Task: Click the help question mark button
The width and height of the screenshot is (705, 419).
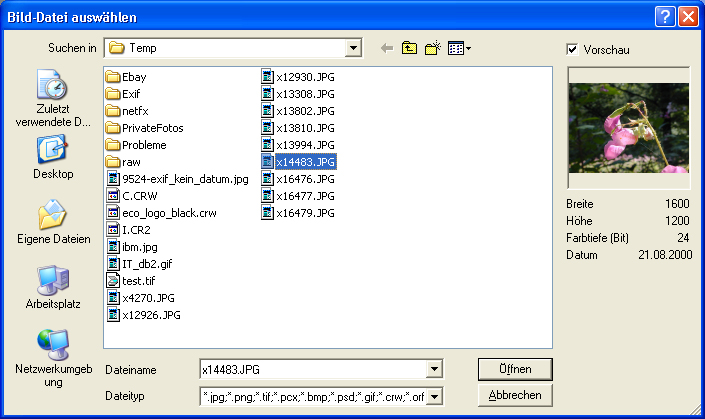Action: [x=665, y=16]
